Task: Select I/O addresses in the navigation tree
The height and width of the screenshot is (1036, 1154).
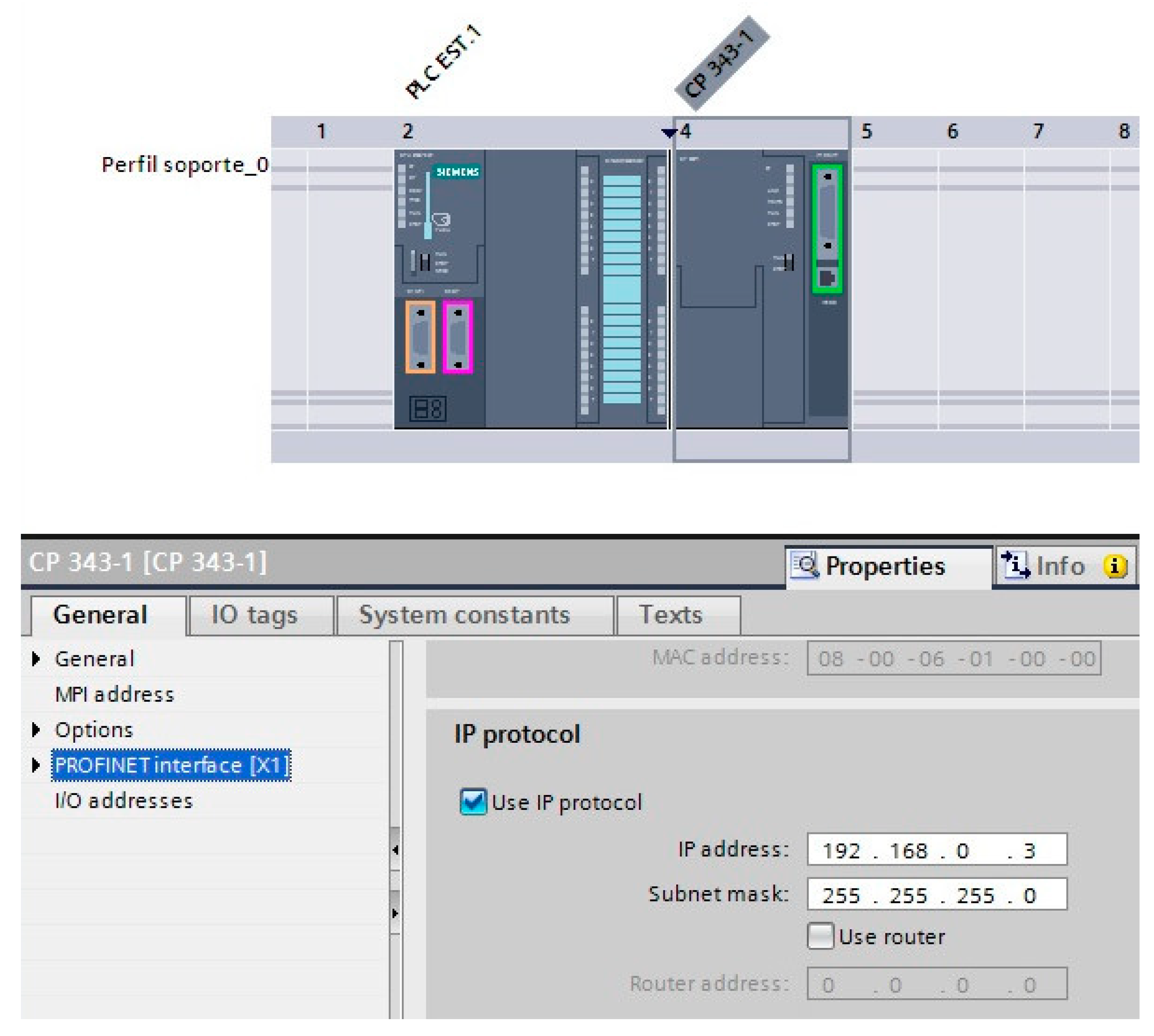Action: tap(123, 800)
